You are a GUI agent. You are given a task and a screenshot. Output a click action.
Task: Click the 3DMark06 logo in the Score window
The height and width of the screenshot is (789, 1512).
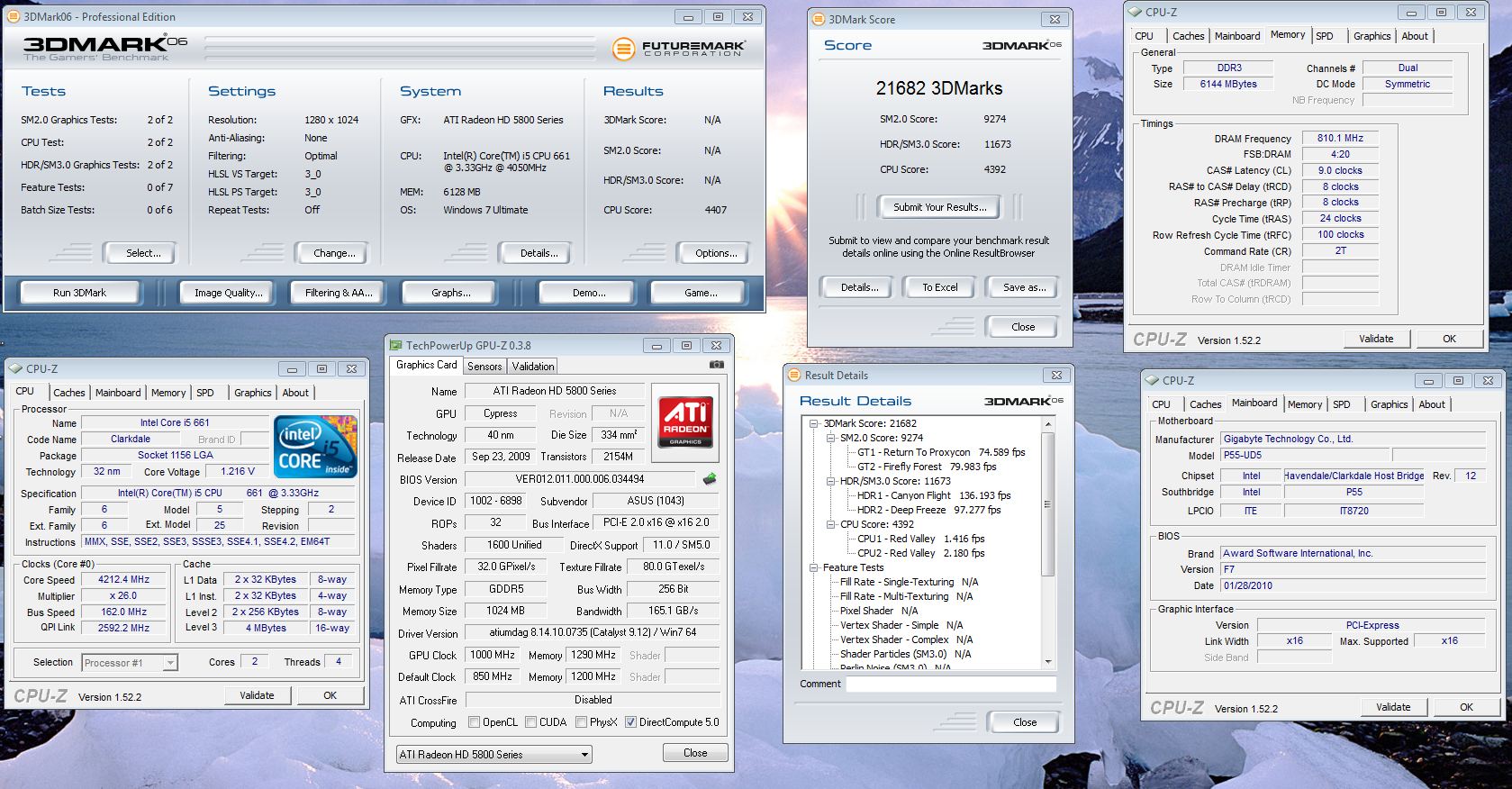1021,45
